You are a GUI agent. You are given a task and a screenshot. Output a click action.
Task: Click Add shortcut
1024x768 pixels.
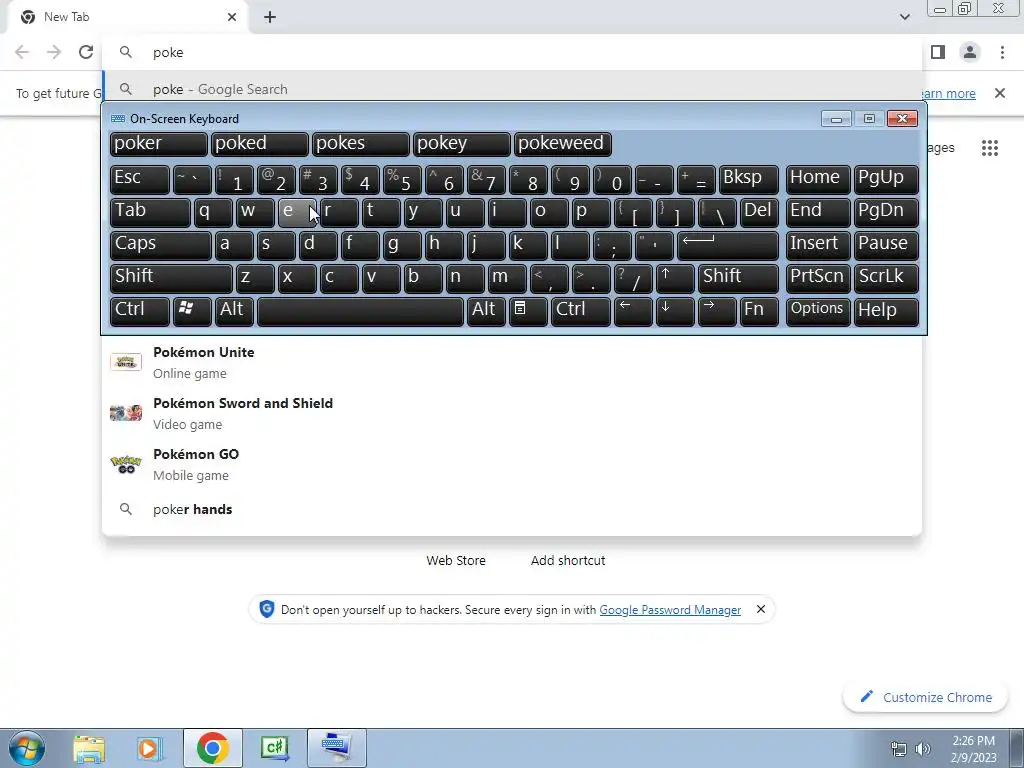pyautogui.click(x=568, y=560)
